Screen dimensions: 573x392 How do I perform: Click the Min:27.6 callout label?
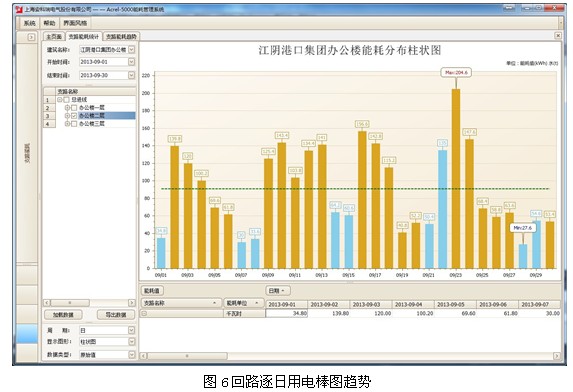523,228
